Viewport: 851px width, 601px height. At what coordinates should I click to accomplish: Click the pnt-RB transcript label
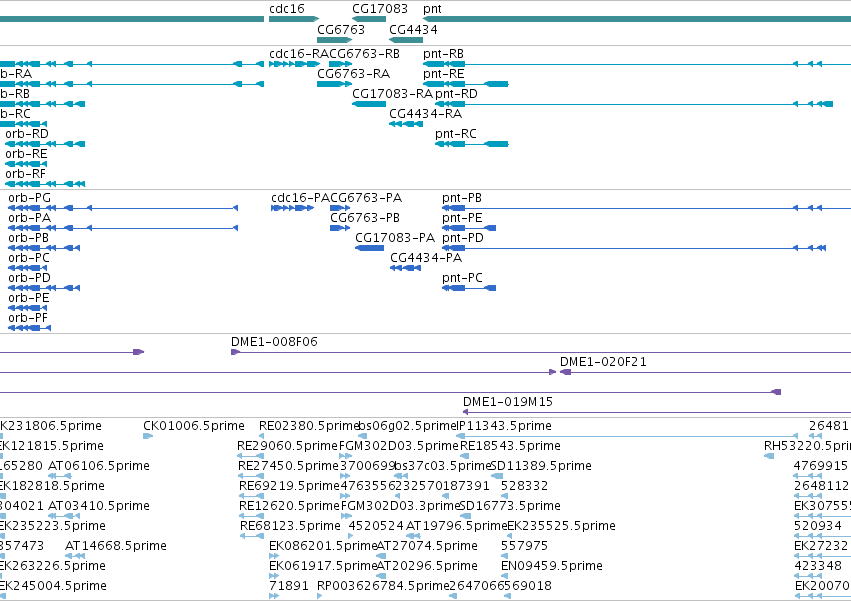point(443,54)
